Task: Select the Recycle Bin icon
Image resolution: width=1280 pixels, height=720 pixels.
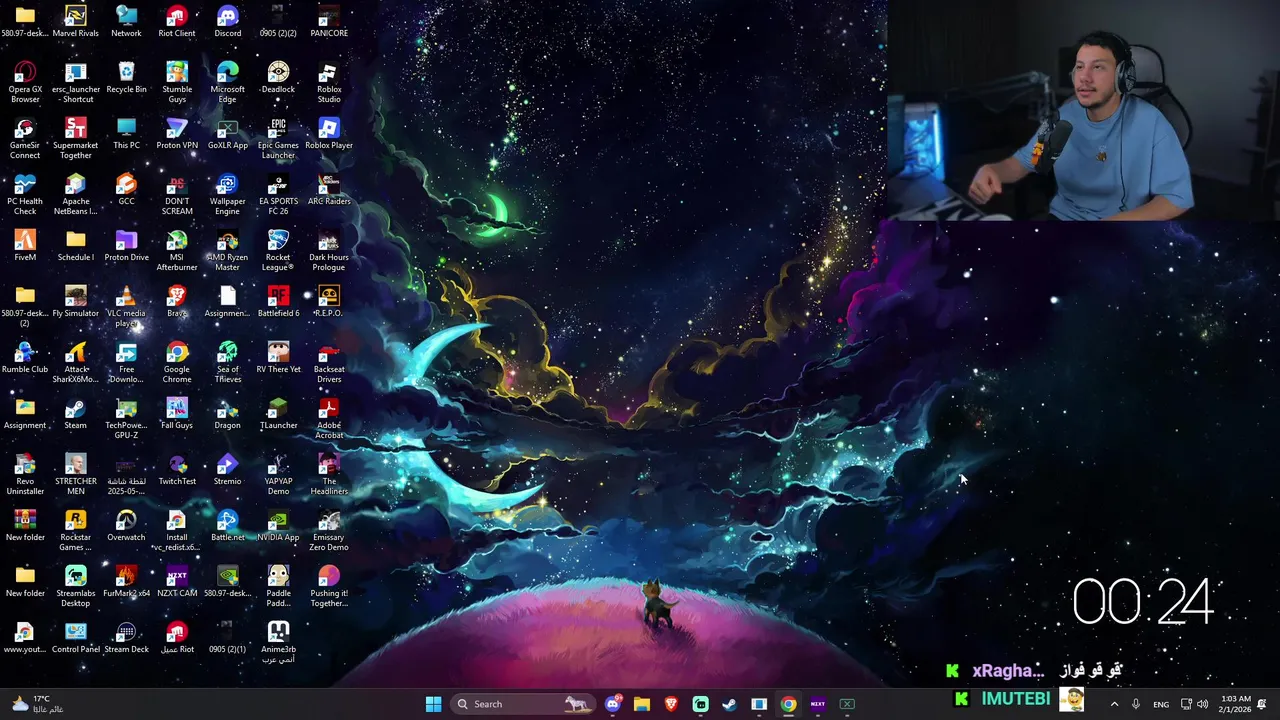Action: (x=126, y=77)
